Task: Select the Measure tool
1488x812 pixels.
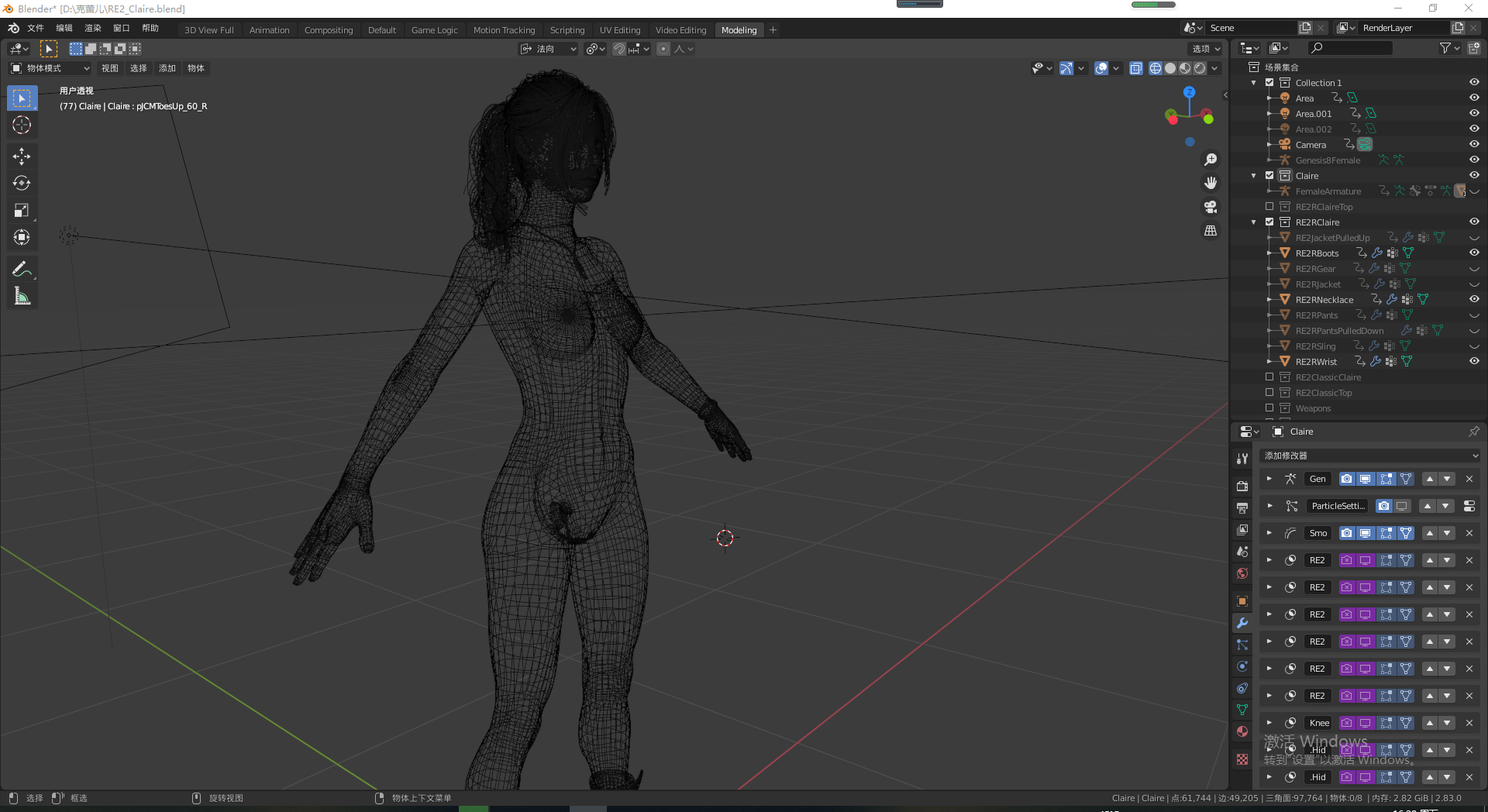Action: (22, 296)
